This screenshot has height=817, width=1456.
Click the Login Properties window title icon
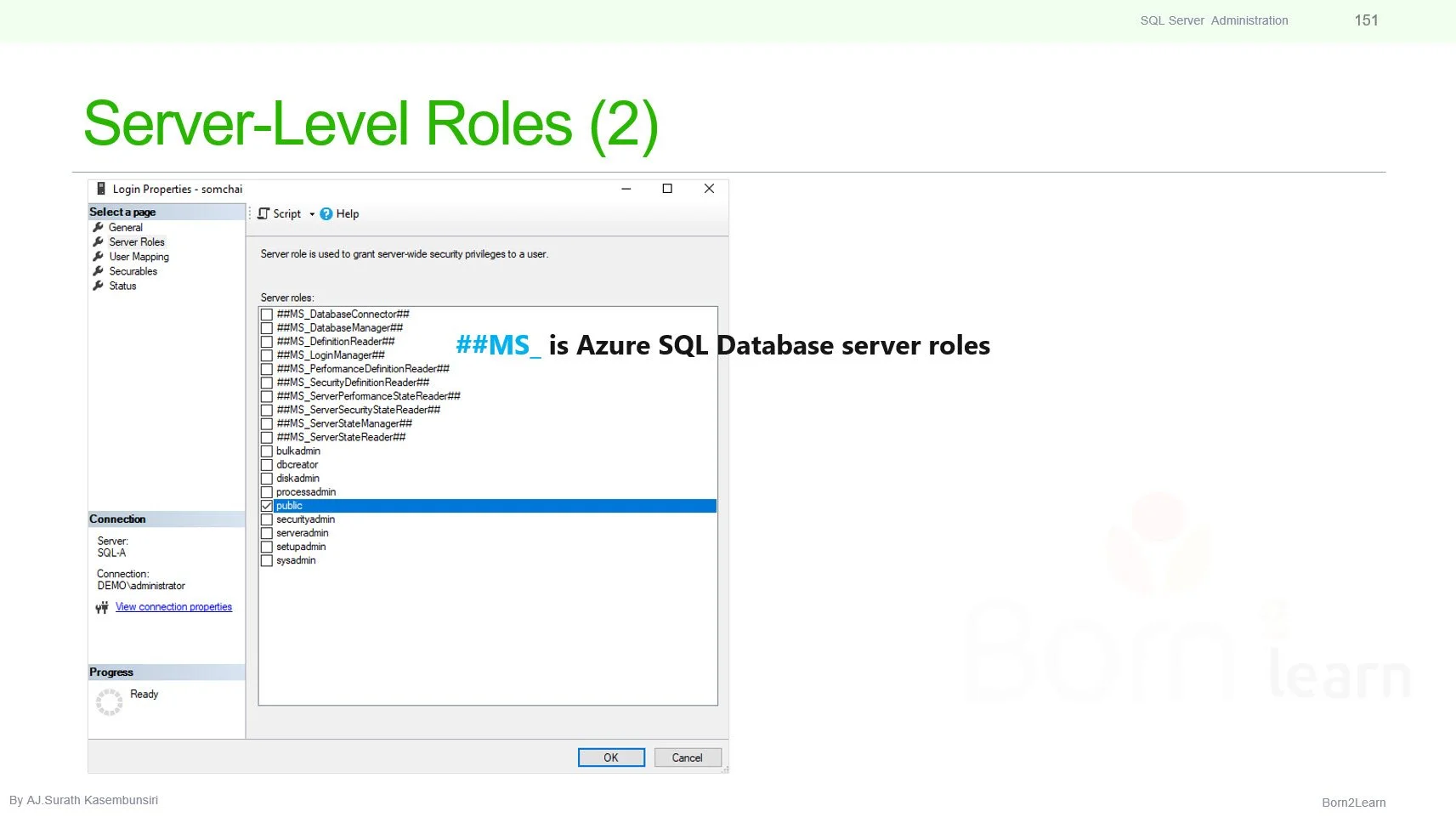click(x=100, y=189)
